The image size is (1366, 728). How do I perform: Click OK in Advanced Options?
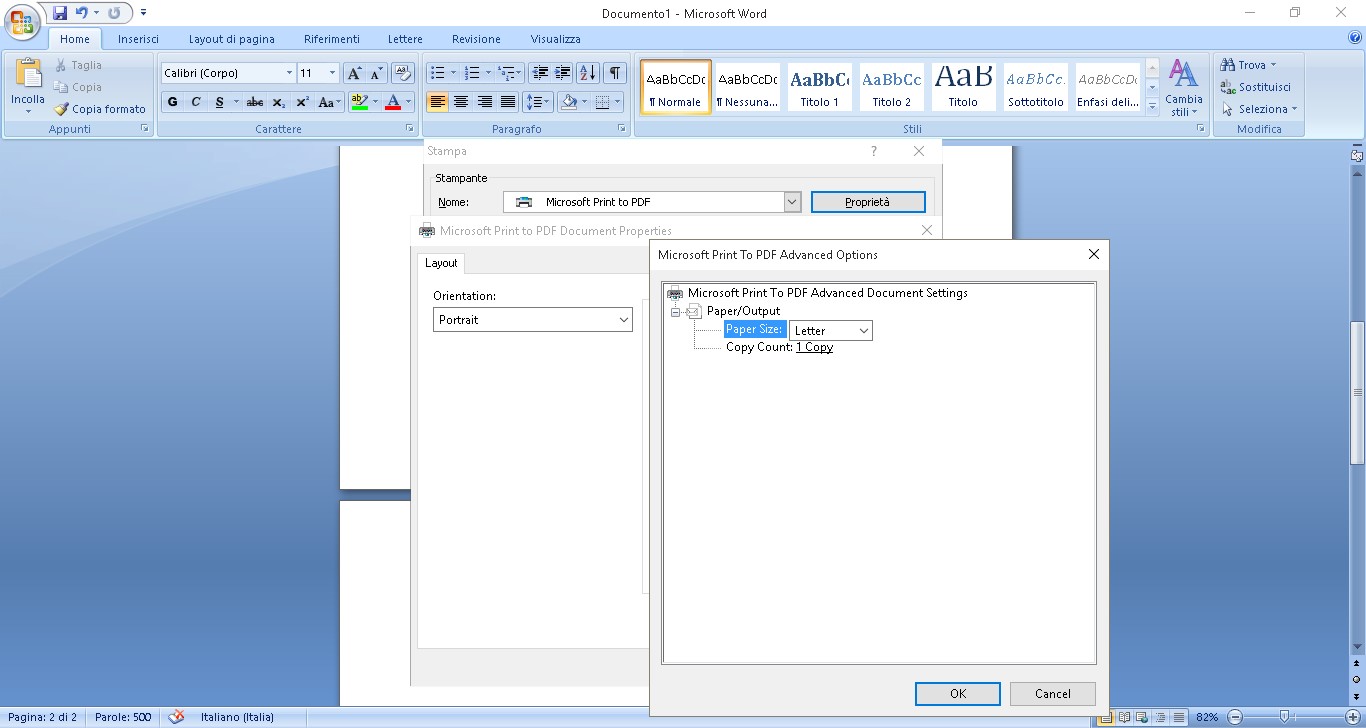tap(958, 693)
